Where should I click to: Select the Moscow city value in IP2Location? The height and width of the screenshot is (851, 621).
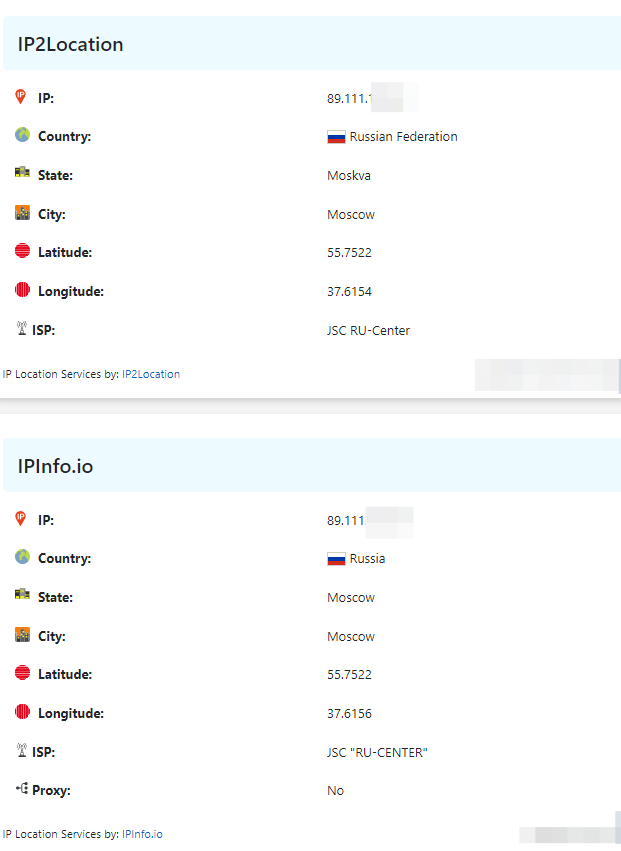pos(351,215)
